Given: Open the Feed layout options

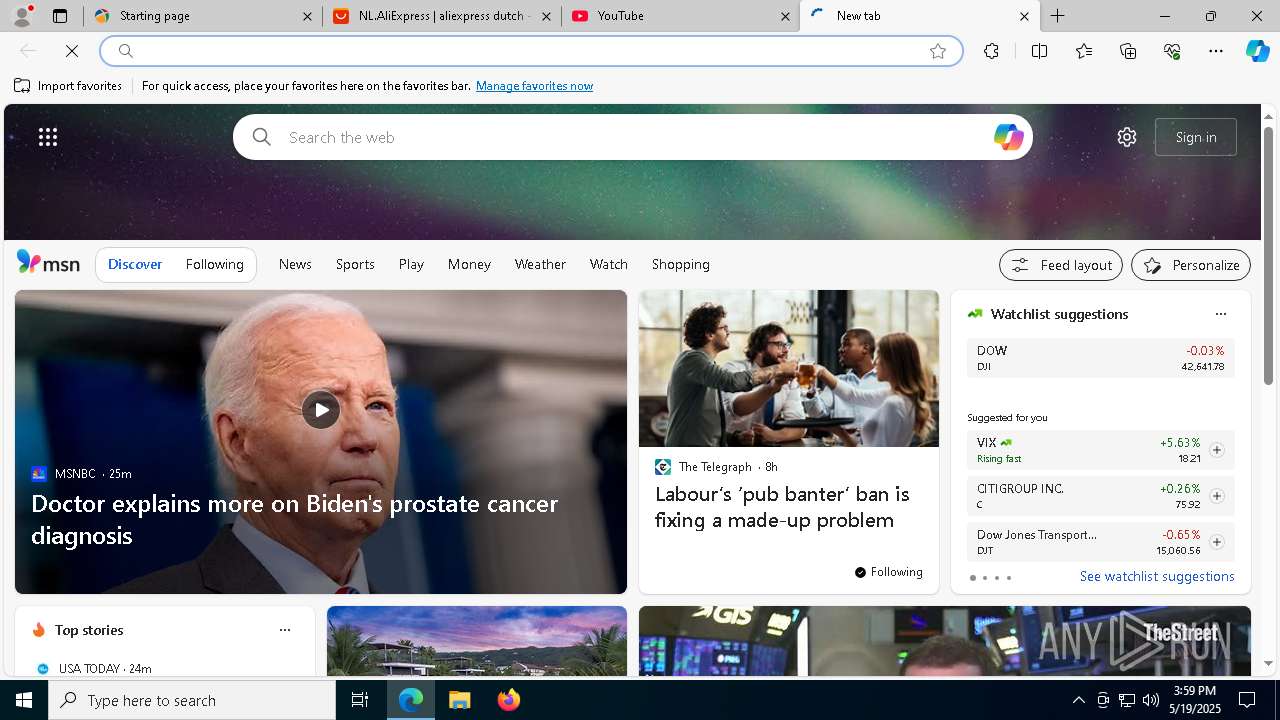Looking at the screenshot, I should (1060, 265).
